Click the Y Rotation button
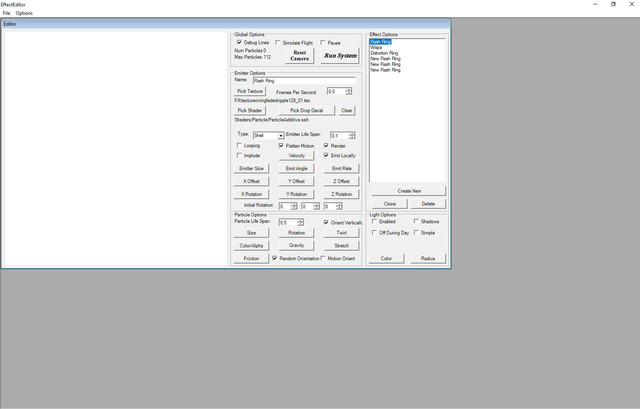Image resolution: width=640 pixels, height=409 pixels. pos(296,194)
